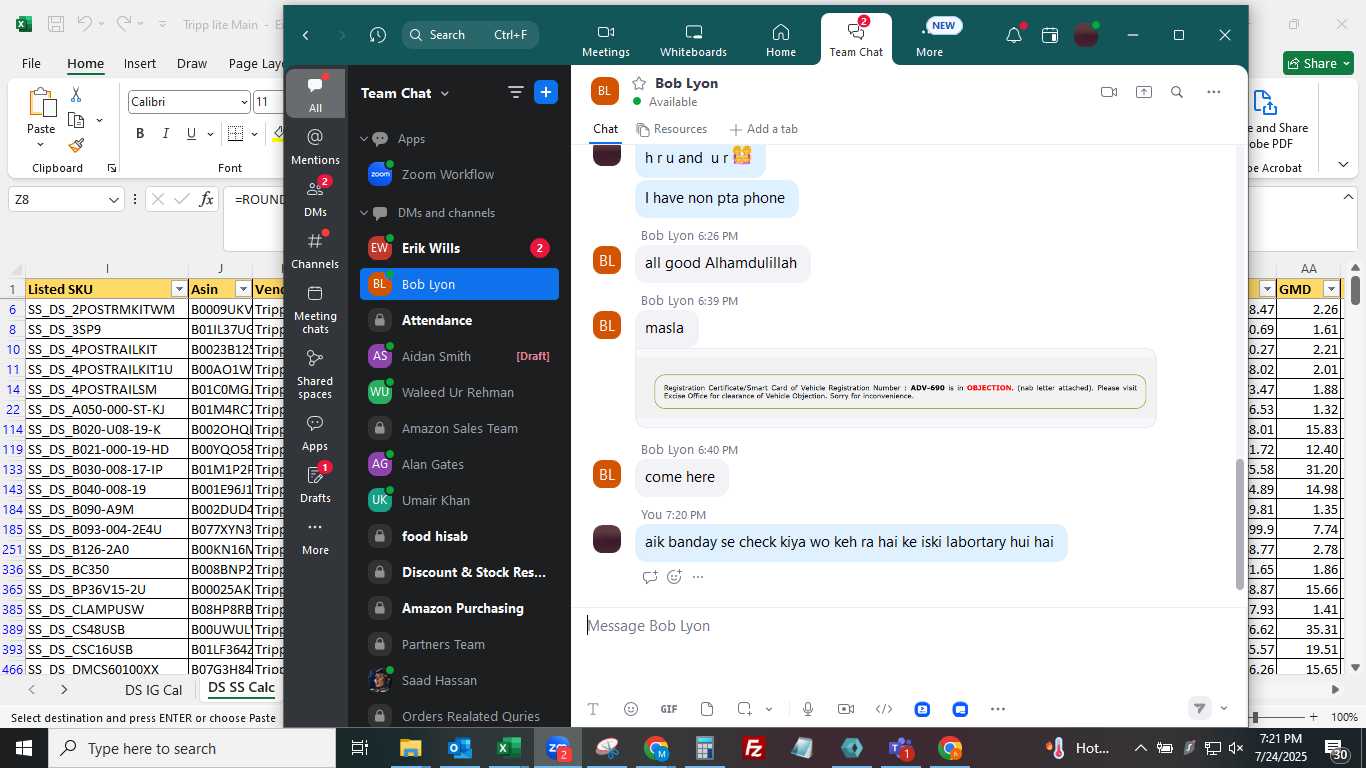Open Zoom history clock icon
1366x768 pixels.
pyautogui.click(x=377, y=35)
